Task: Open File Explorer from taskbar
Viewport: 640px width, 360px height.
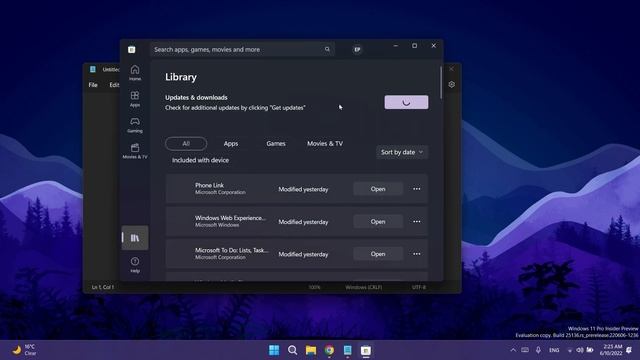Action: pos(311,350)
